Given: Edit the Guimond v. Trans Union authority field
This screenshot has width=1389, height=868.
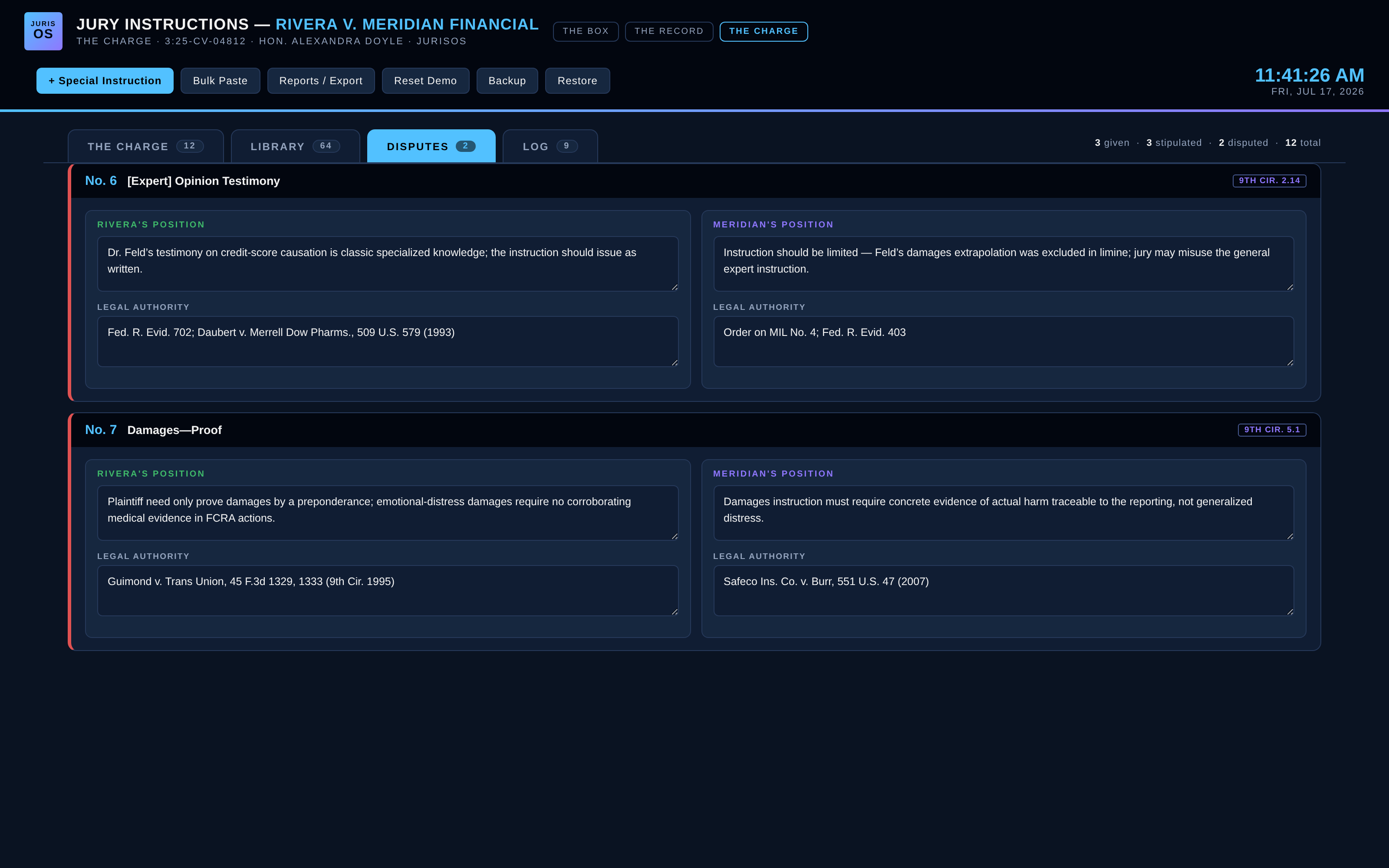Looking at the screenshot, I should (388, 591).
